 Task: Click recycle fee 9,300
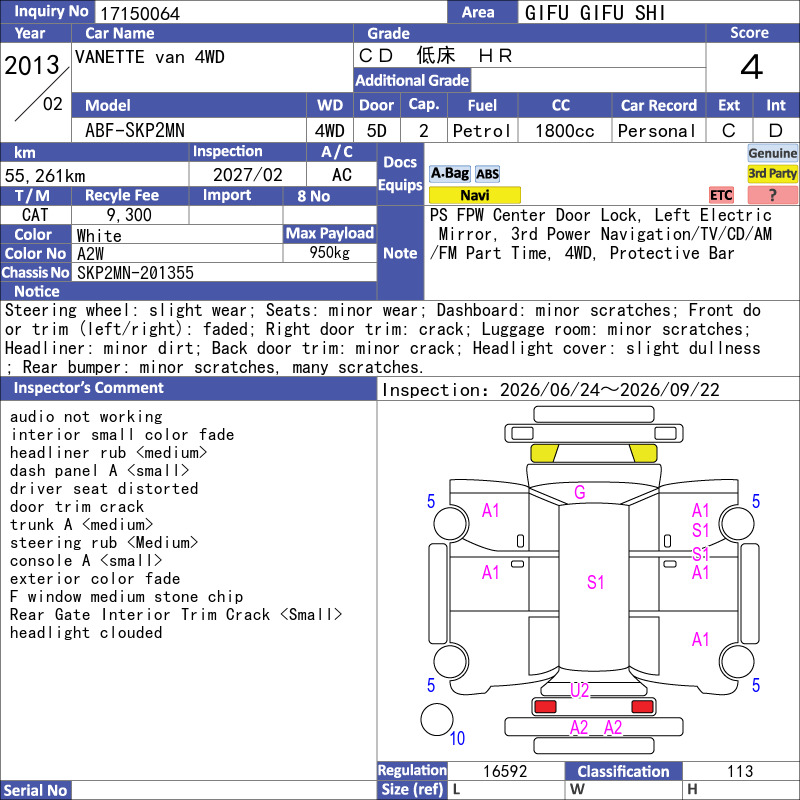(129, 215)
